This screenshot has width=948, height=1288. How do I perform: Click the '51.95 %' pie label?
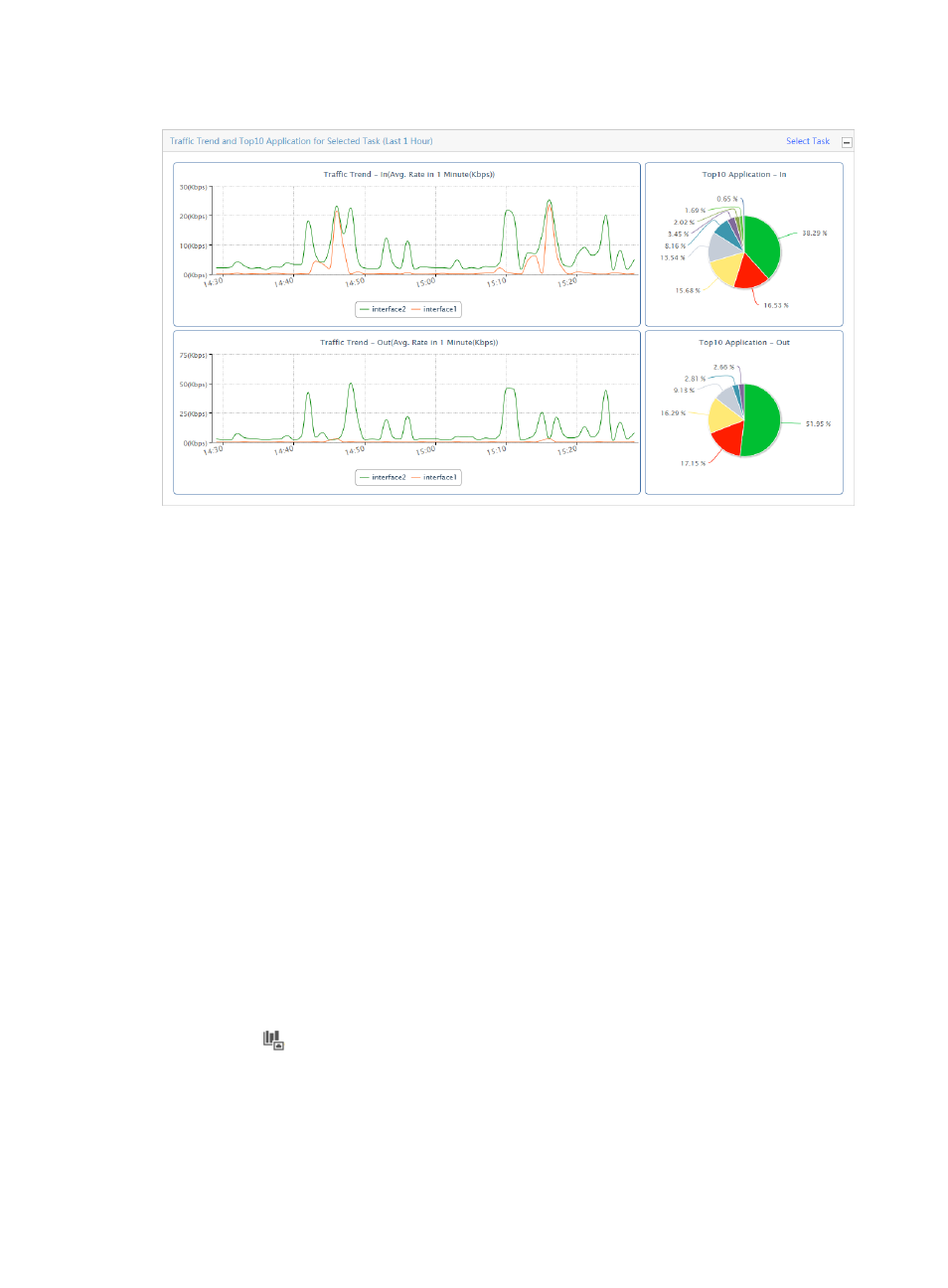point(818,423)
